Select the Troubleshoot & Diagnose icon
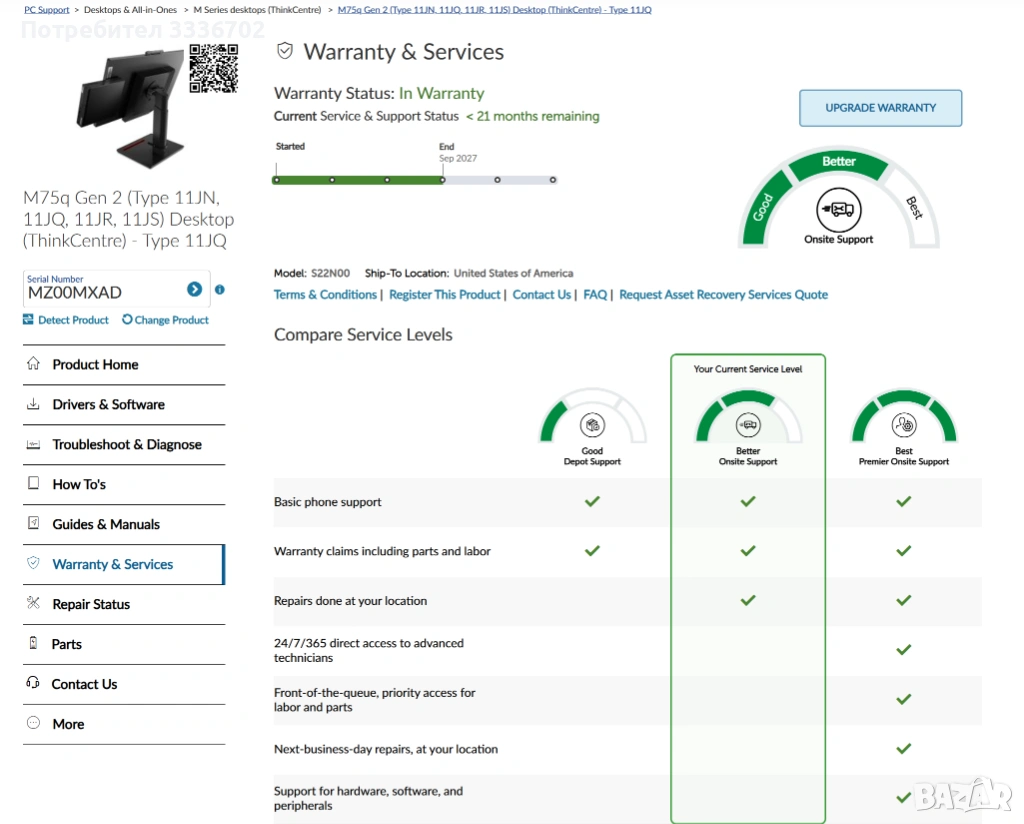 pyautogui.click(x=33, y=444)
